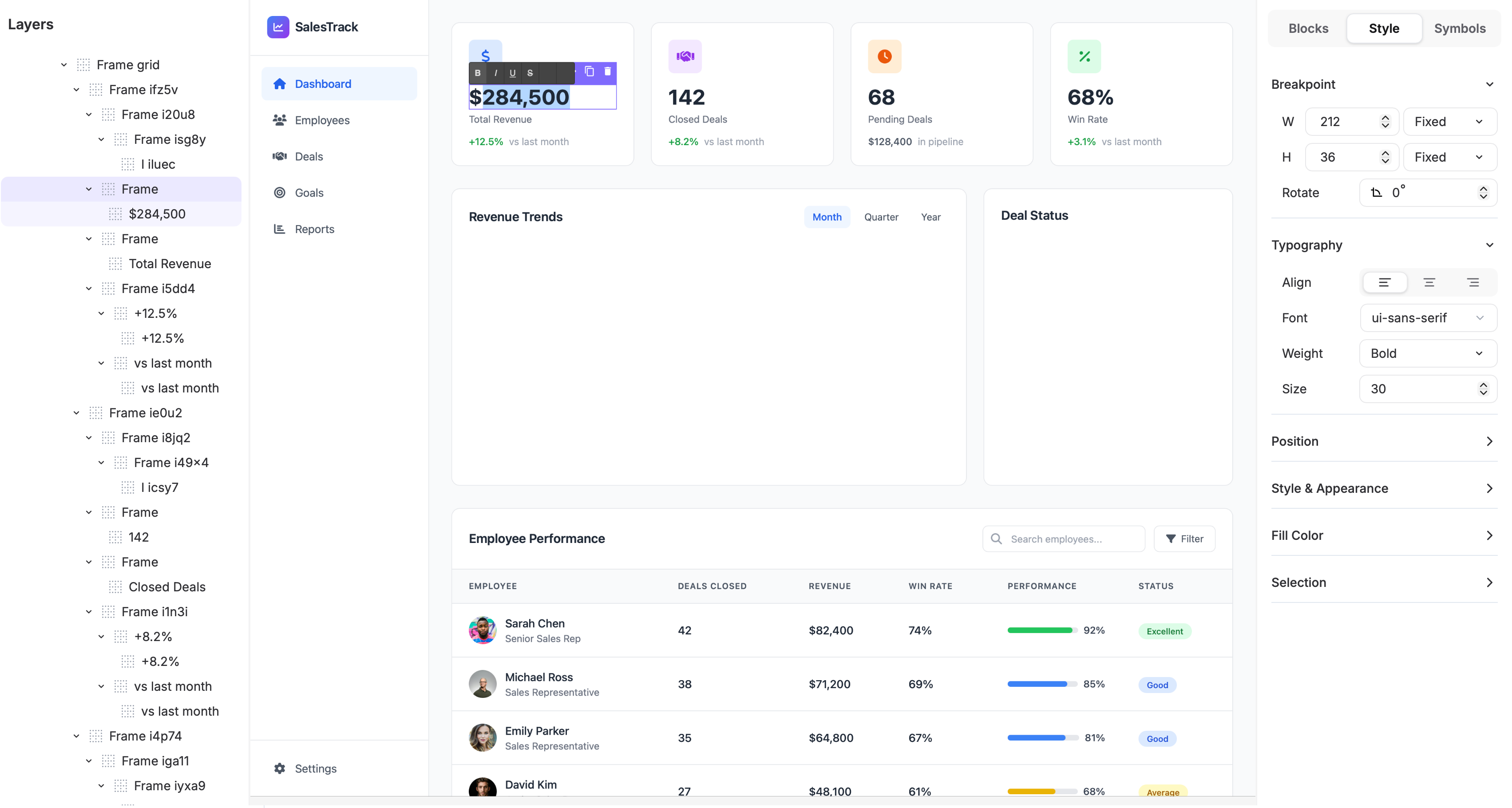This screenshot has height=808, width=1512.
Task: Click the Filter button
Action: pos(1184,539)
